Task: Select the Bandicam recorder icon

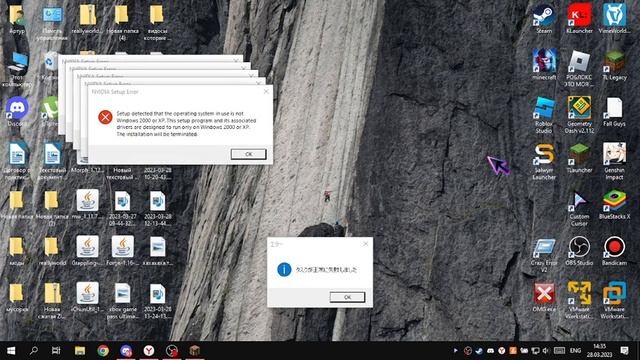Action: pos(614,251)
